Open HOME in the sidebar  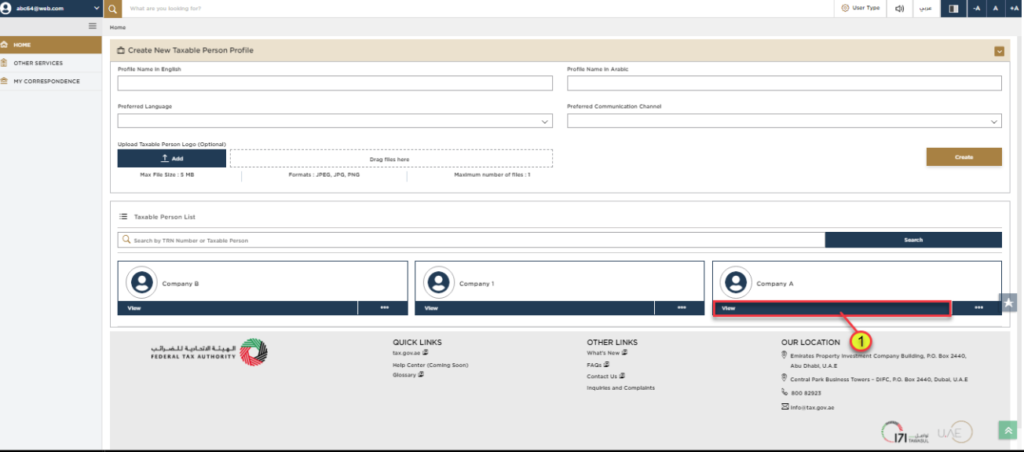[51, 45]
